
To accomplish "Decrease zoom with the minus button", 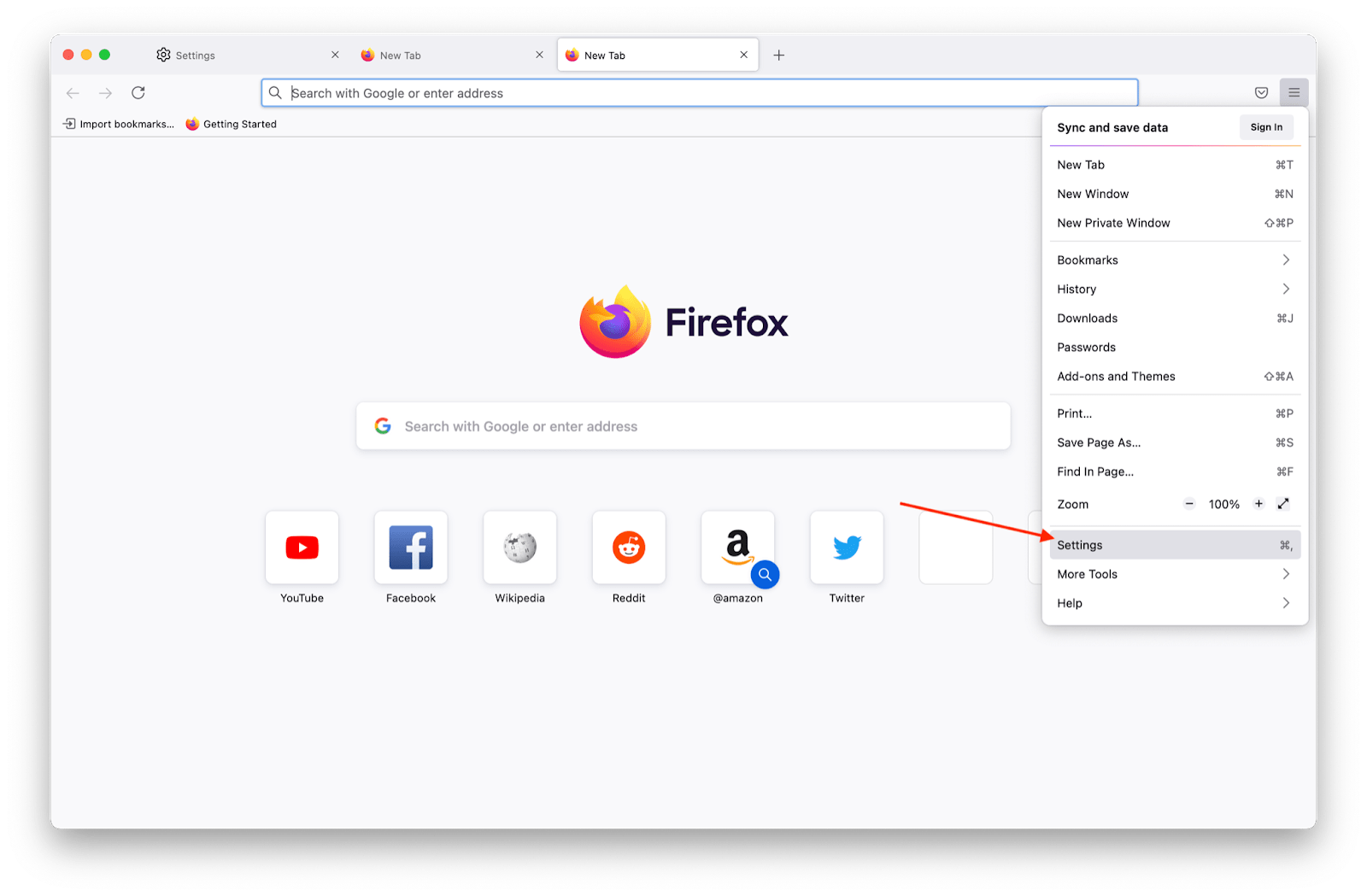I will [x=1189, y=504].
